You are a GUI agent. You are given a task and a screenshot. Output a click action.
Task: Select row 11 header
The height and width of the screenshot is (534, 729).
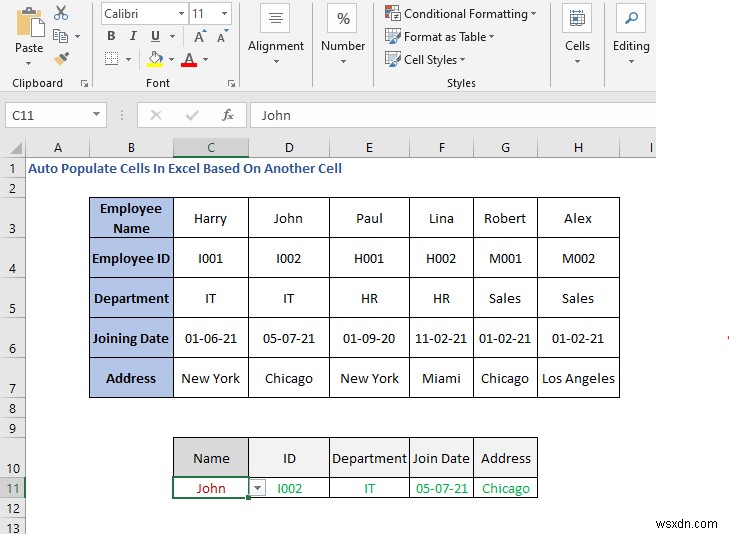(13, 488)
